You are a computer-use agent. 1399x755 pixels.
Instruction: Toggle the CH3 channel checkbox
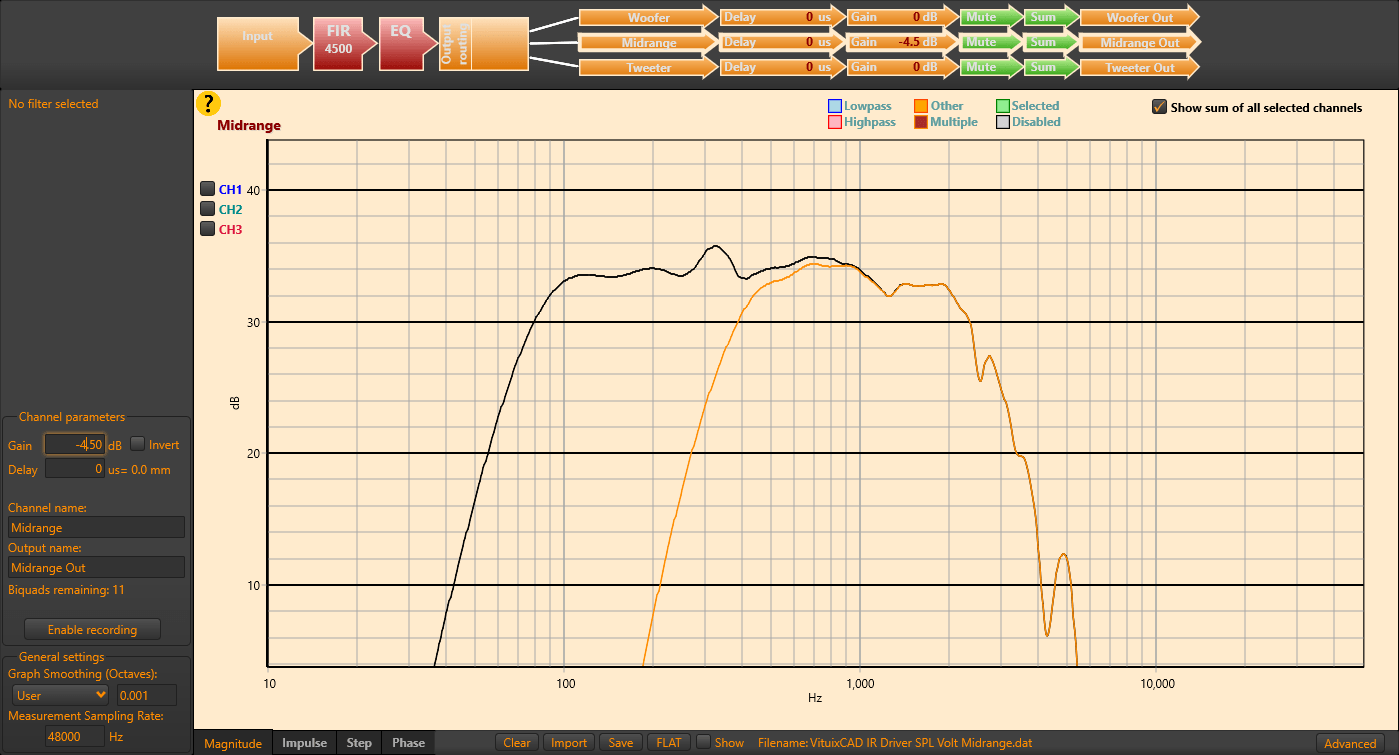coord(208,229)
